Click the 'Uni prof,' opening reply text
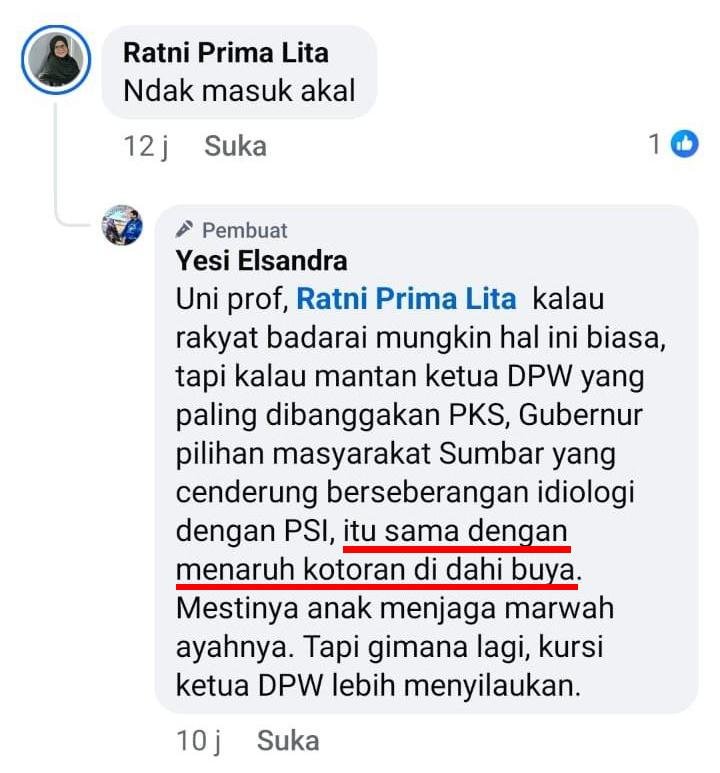Viewport: 720px width, 773px height. coord(232,299)
